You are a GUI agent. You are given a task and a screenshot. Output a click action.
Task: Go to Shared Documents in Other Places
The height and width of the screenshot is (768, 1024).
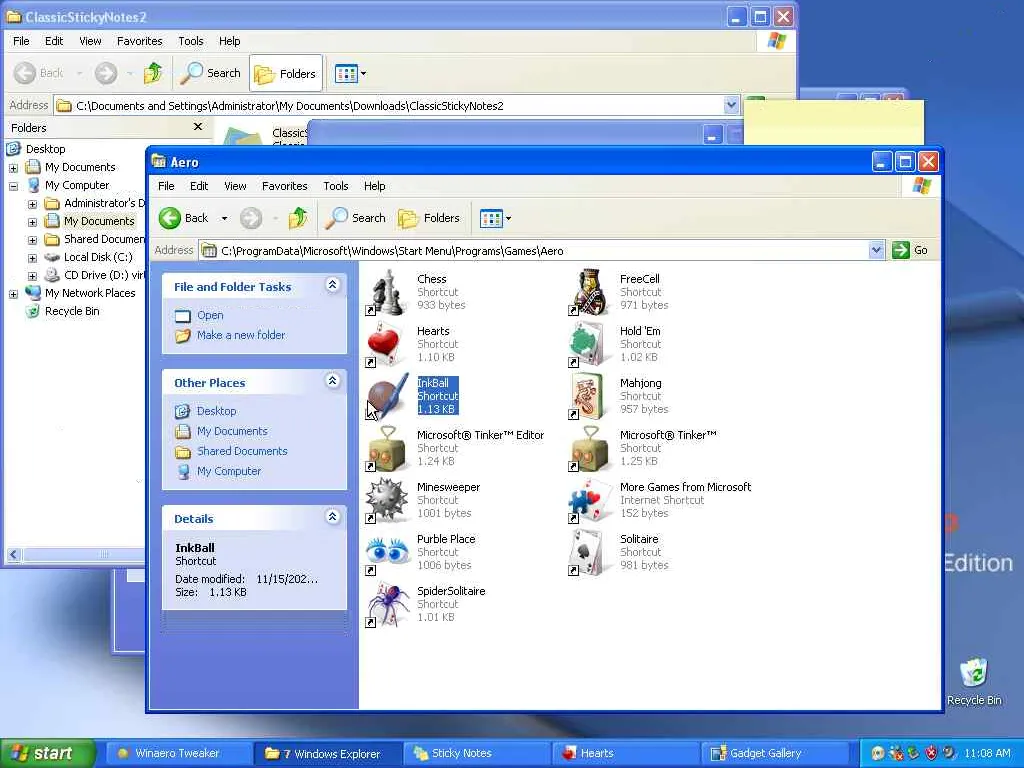tap(242, 451)
